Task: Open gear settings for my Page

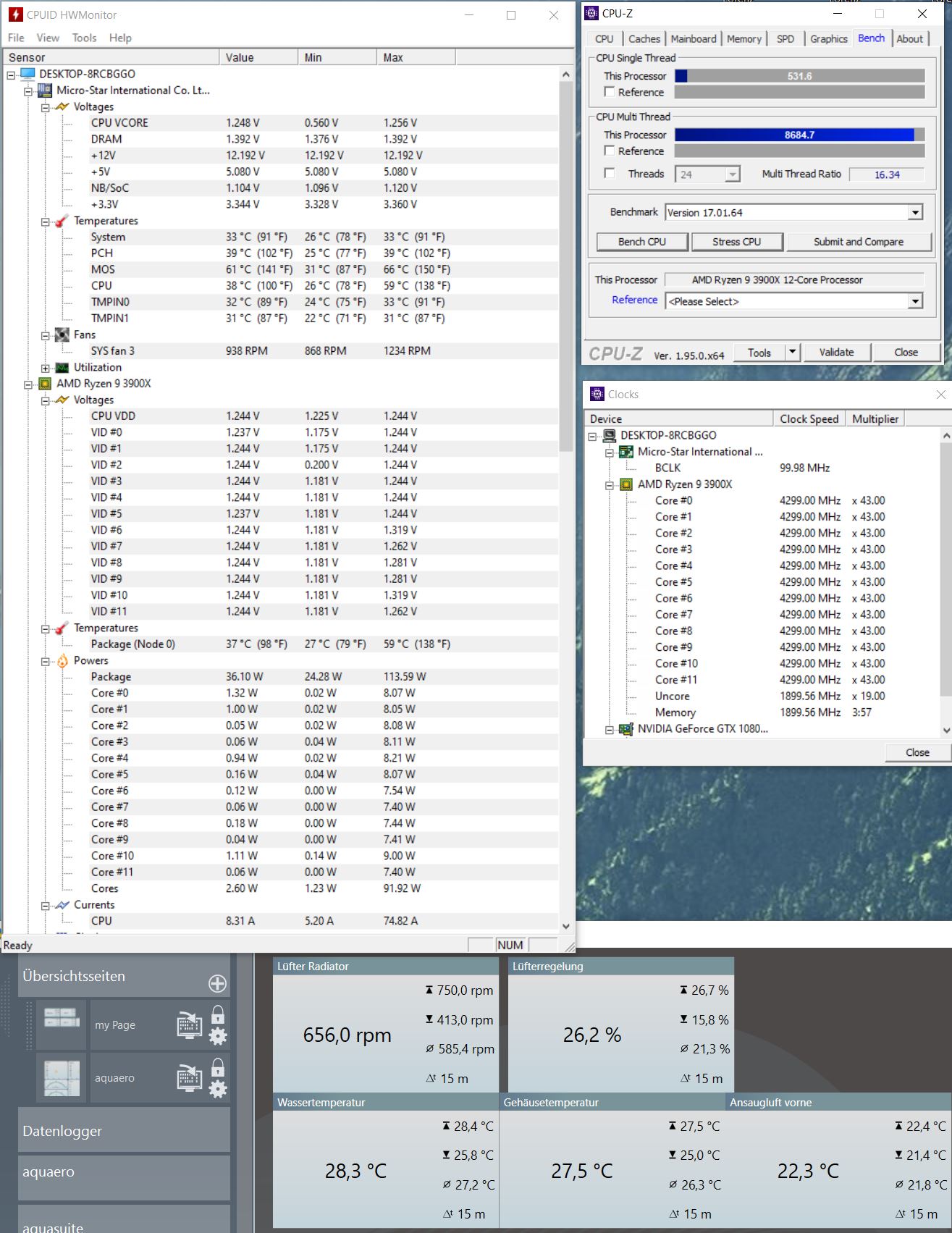Action: point(217,1036)
